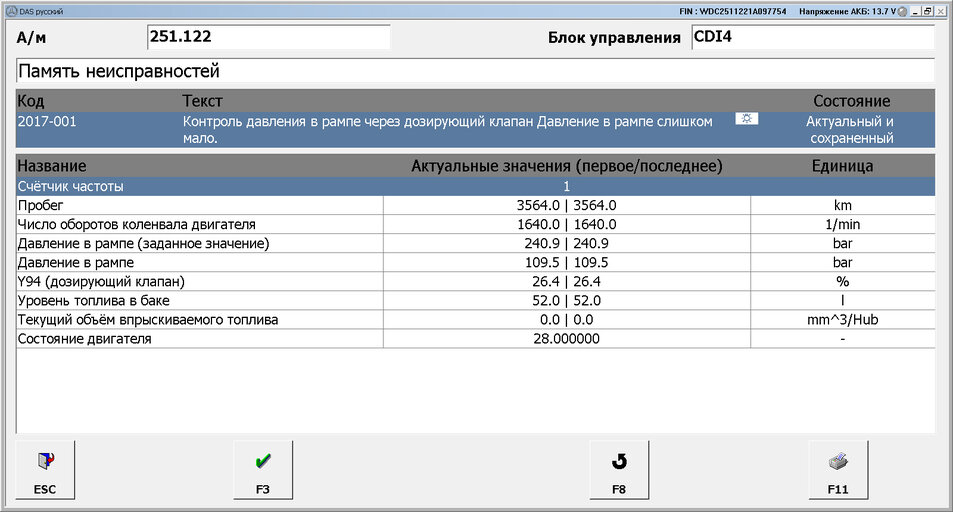This screenshot has width=953, height=512.
Task: Click the Код column header
Action: click(30, 101)
